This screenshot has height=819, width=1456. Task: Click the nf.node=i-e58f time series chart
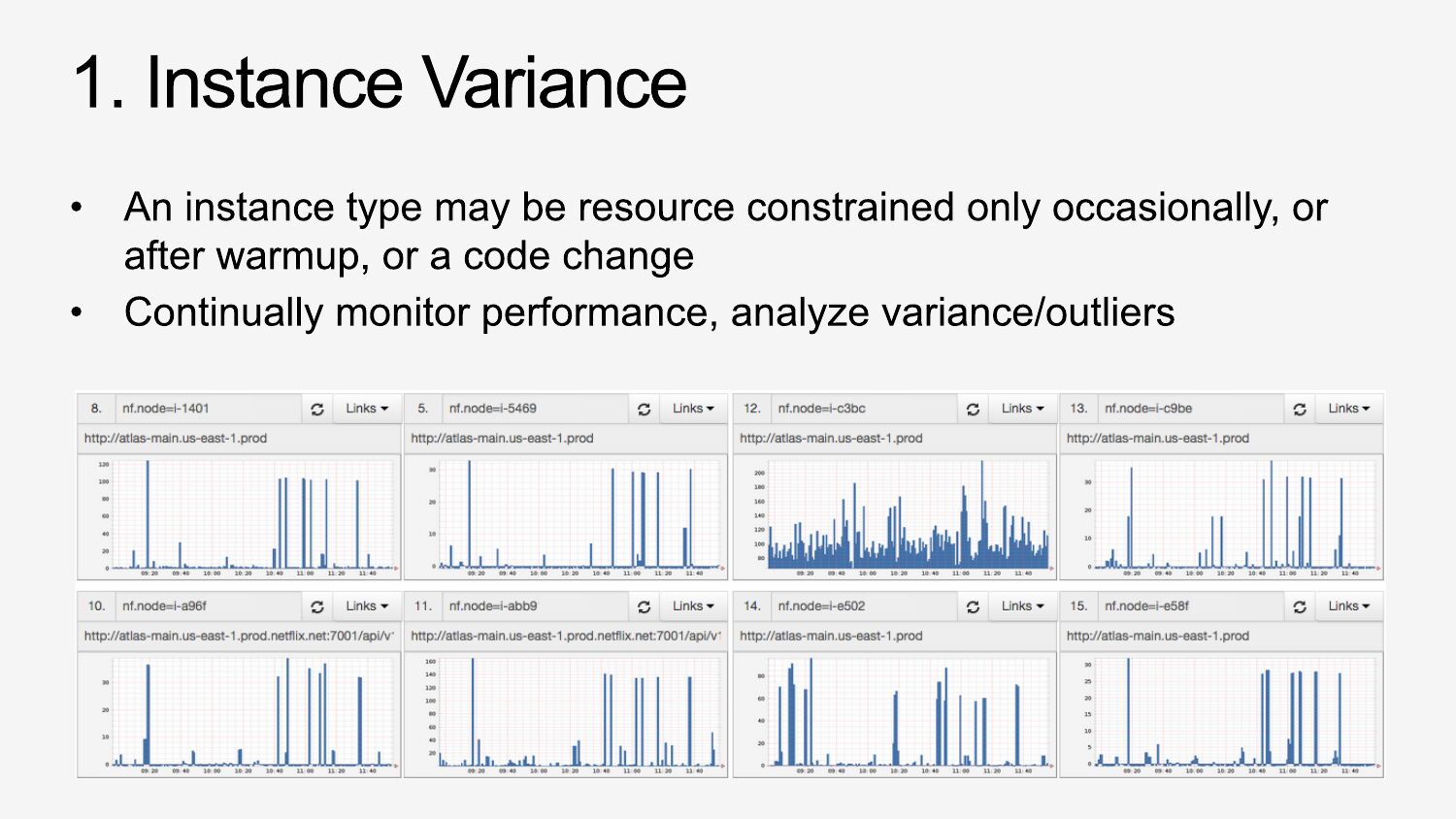pyautogui.click(x=1221, y=713)
